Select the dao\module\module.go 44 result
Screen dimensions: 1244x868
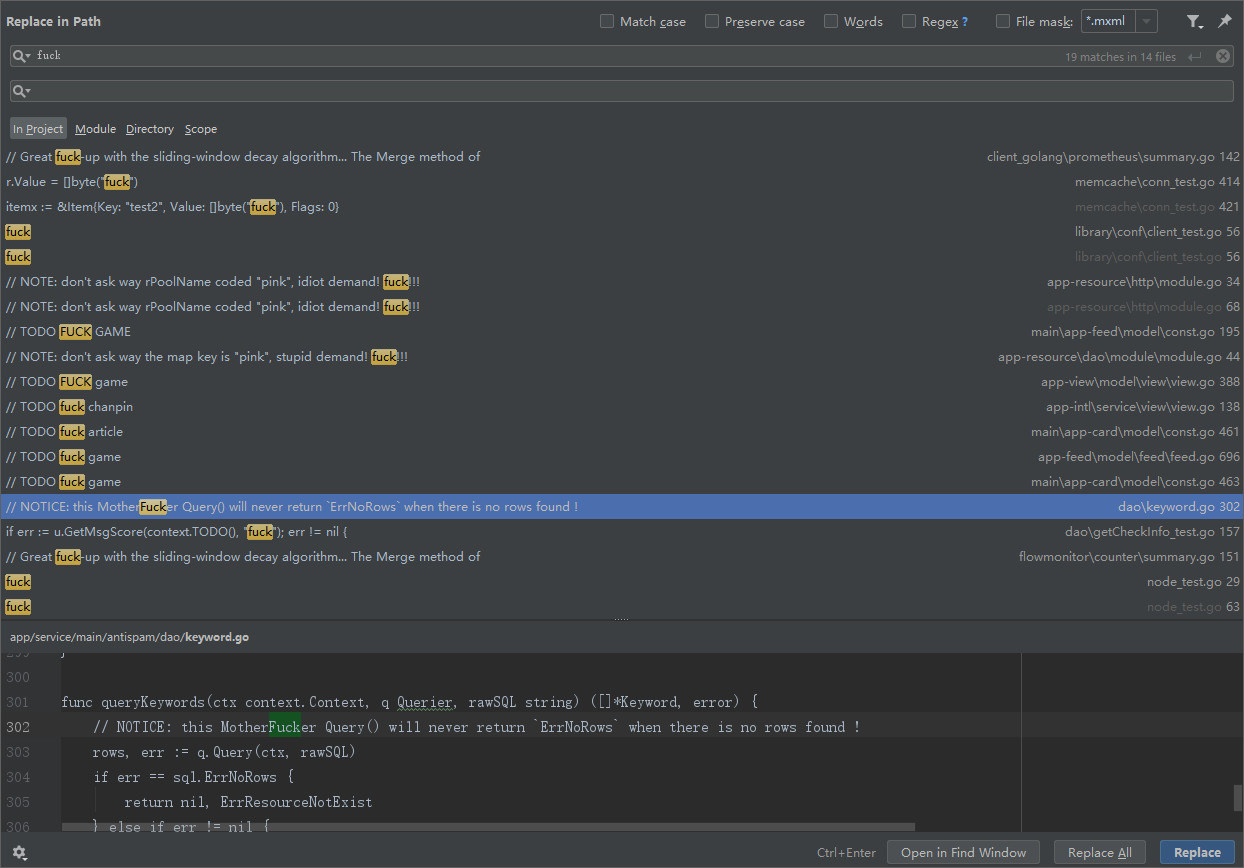pos(622,357)
